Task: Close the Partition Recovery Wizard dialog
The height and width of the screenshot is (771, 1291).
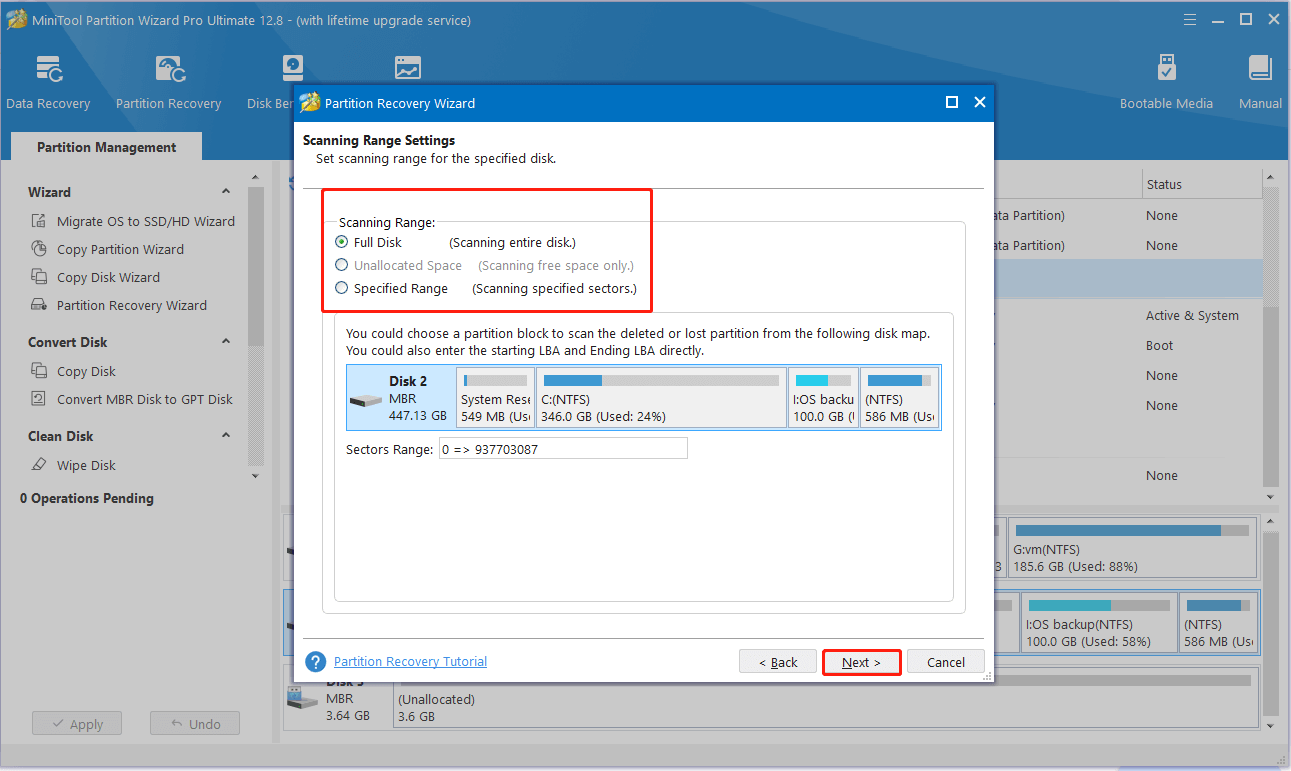Action: [x=980, y=102]
